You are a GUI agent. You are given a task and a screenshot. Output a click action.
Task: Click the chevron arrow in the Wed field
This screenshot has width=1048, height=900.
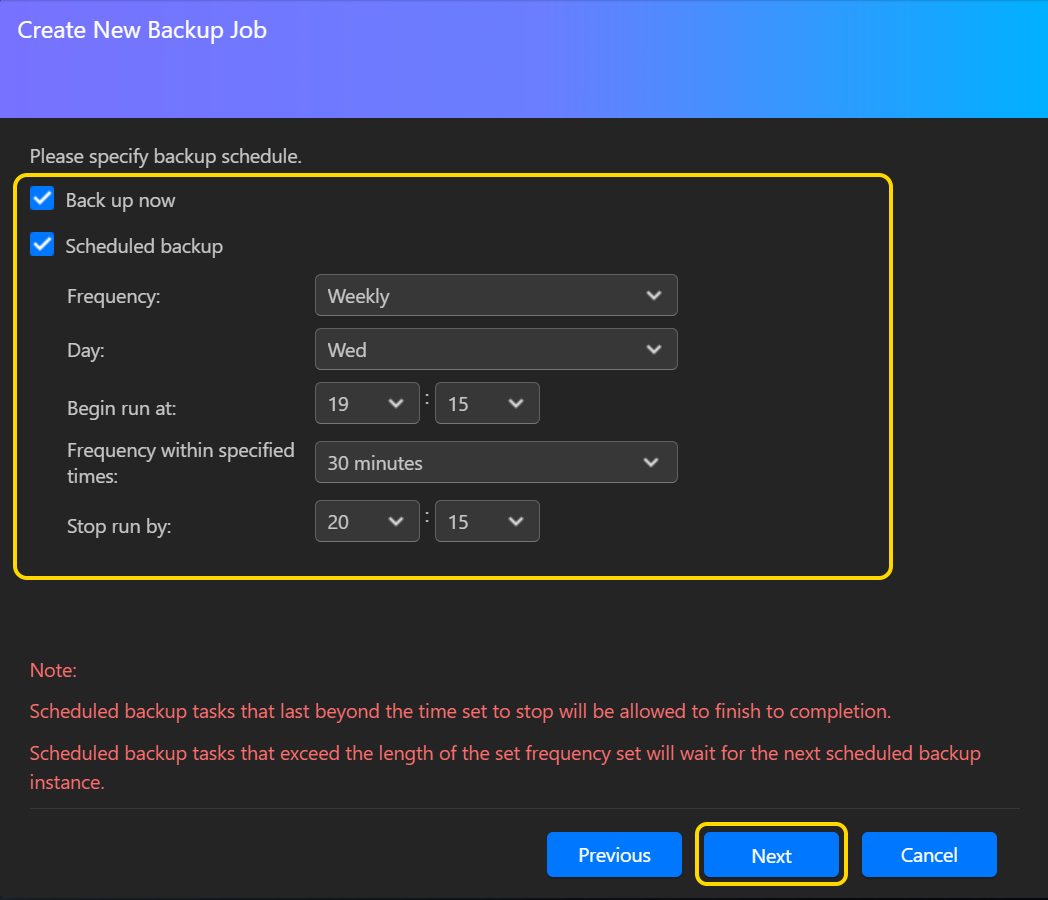[x=654, y=350]
